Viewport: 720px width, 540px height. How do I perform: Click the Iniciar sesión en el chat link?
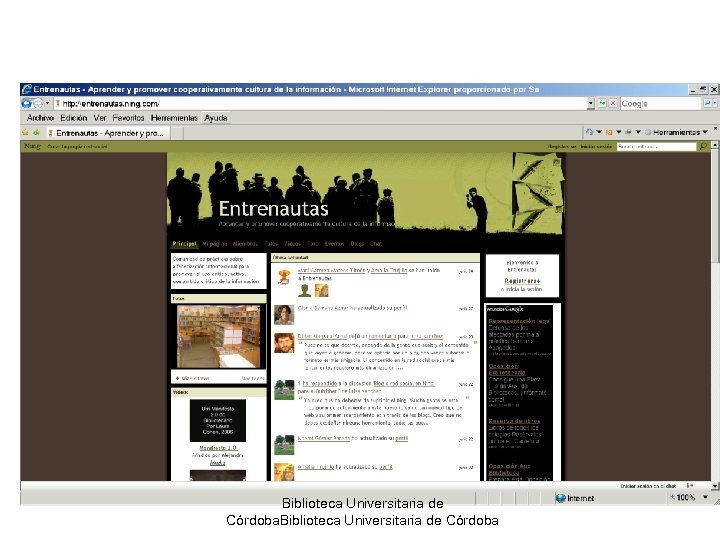(648, 486)
